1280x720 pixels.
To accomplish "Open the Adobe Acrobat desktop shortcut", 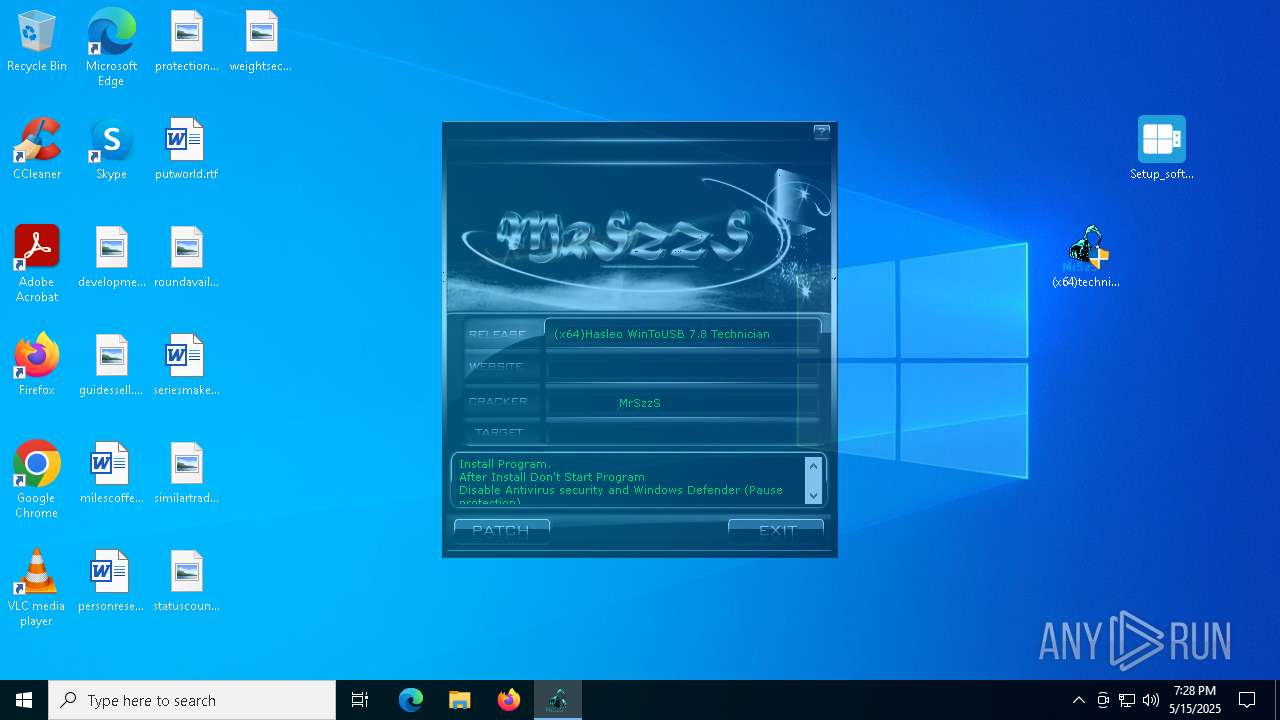I will 37,264.
